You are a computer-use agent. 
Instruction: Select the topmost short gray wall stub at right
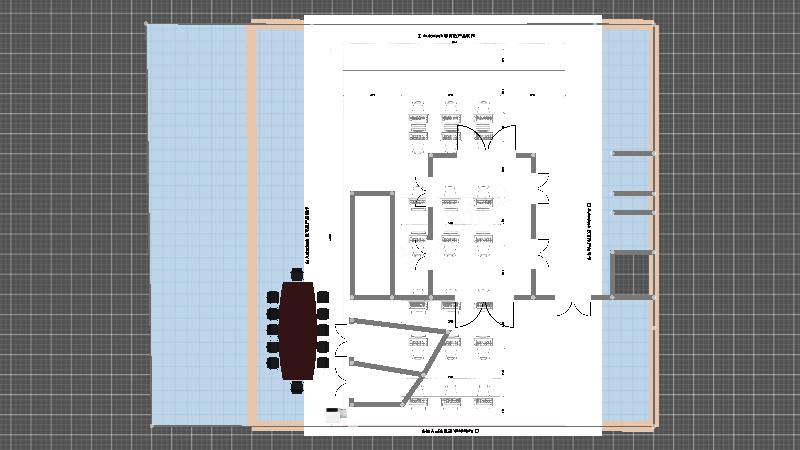click(632, 153)
